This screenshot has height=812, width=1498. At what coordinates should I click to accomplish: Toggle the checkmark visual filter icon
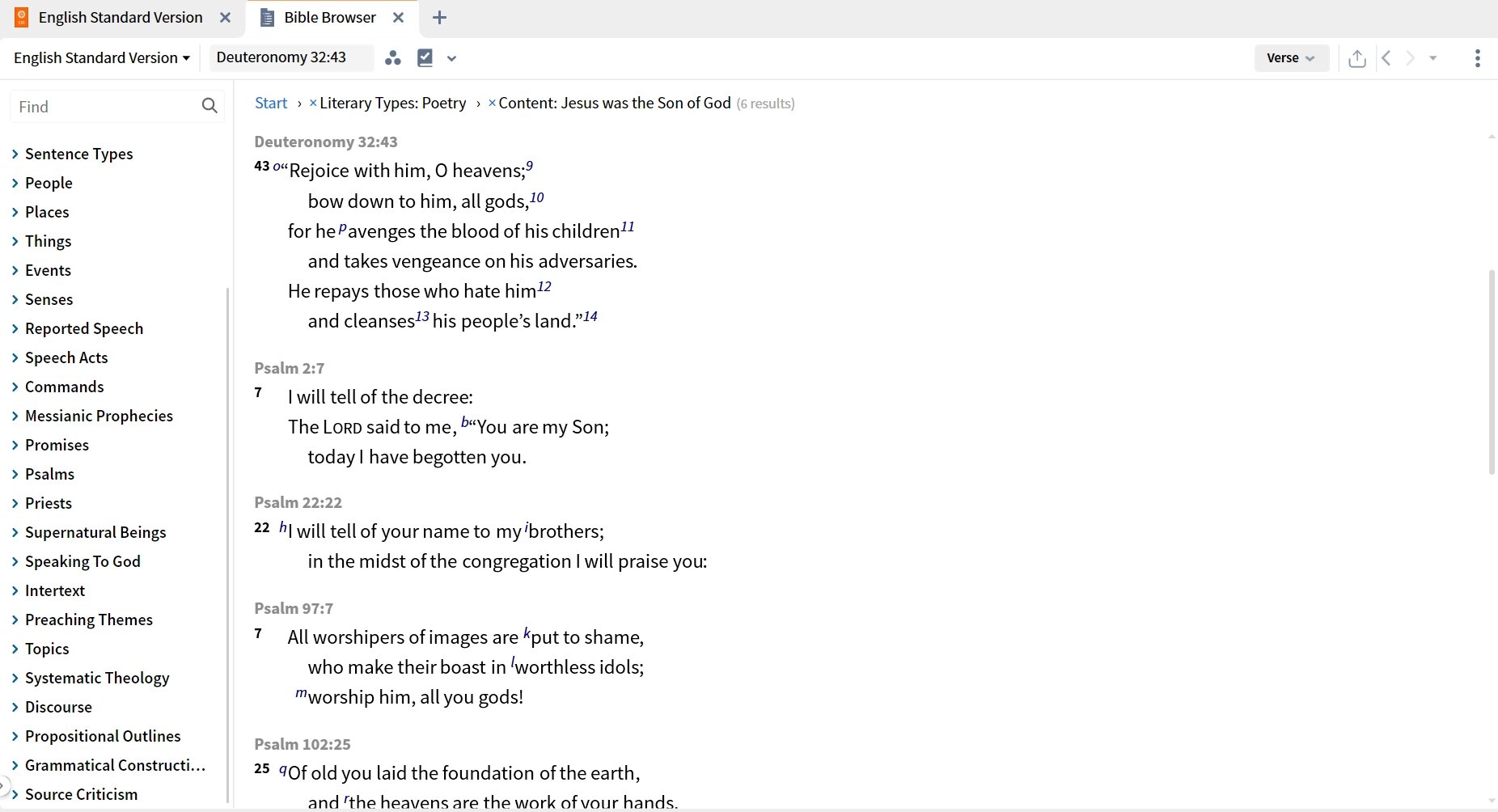[x=425, y=57]
